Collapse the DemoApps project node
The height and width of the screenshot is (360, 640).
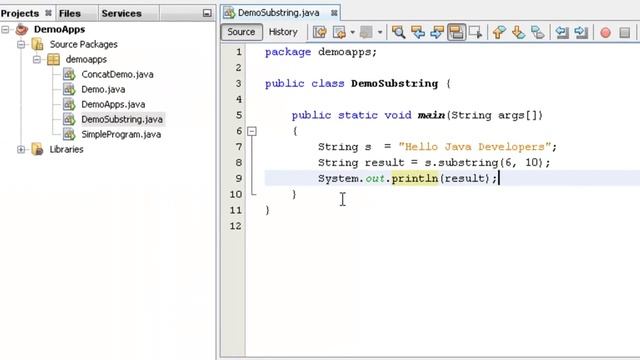tap(5, 29)
